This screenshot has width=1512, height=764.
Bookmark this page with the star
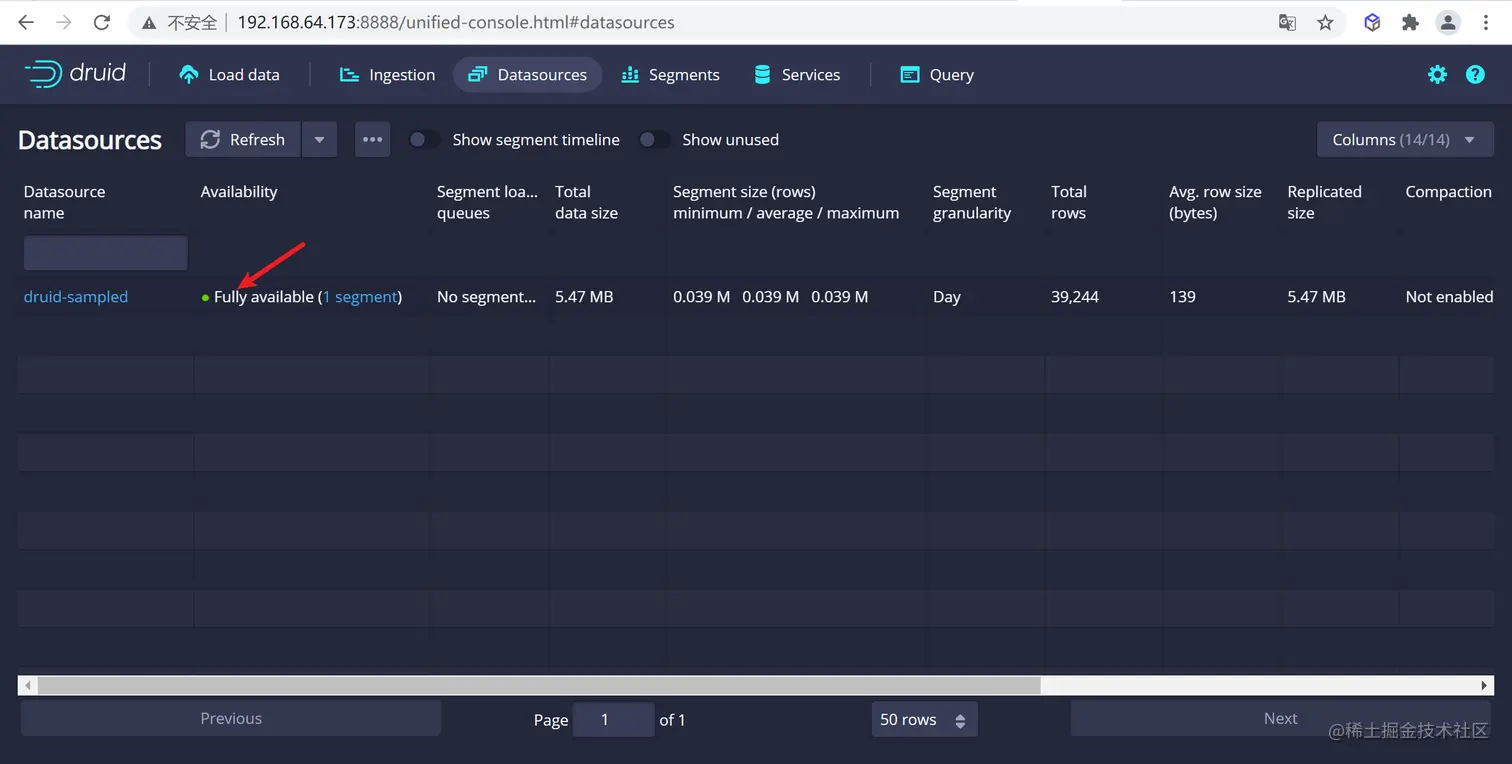pyautogui.click(x=1325, y=22)
